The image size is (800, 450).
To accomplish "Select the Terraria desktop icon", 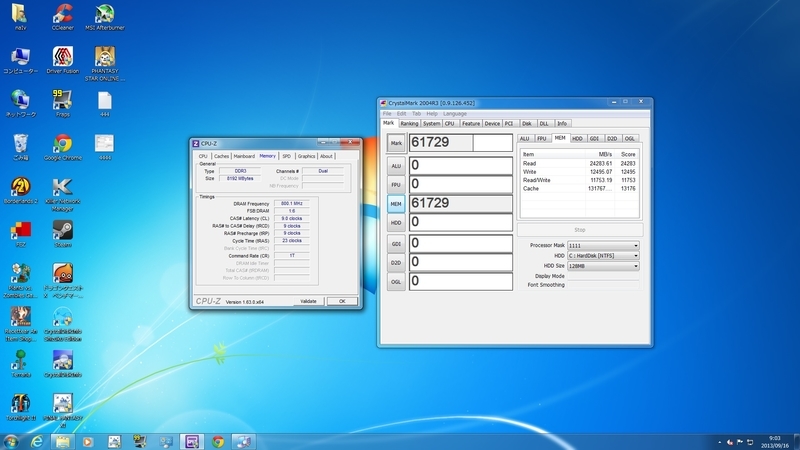I will coord(21,364).
